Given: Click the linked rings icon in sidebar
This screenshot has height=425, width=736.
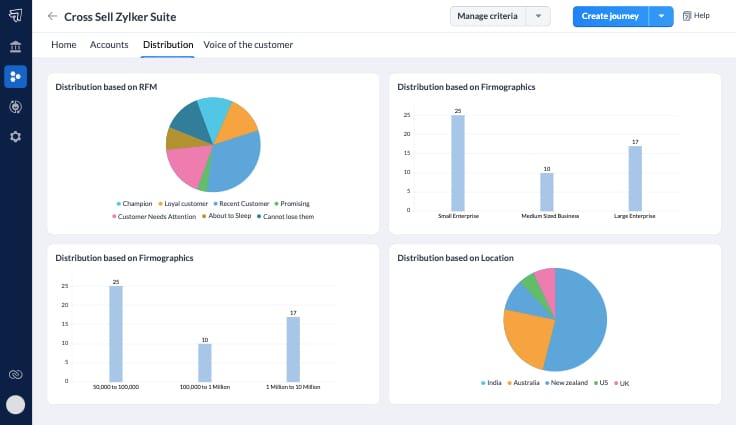Looking at the screenshot, I should point(15,374).
